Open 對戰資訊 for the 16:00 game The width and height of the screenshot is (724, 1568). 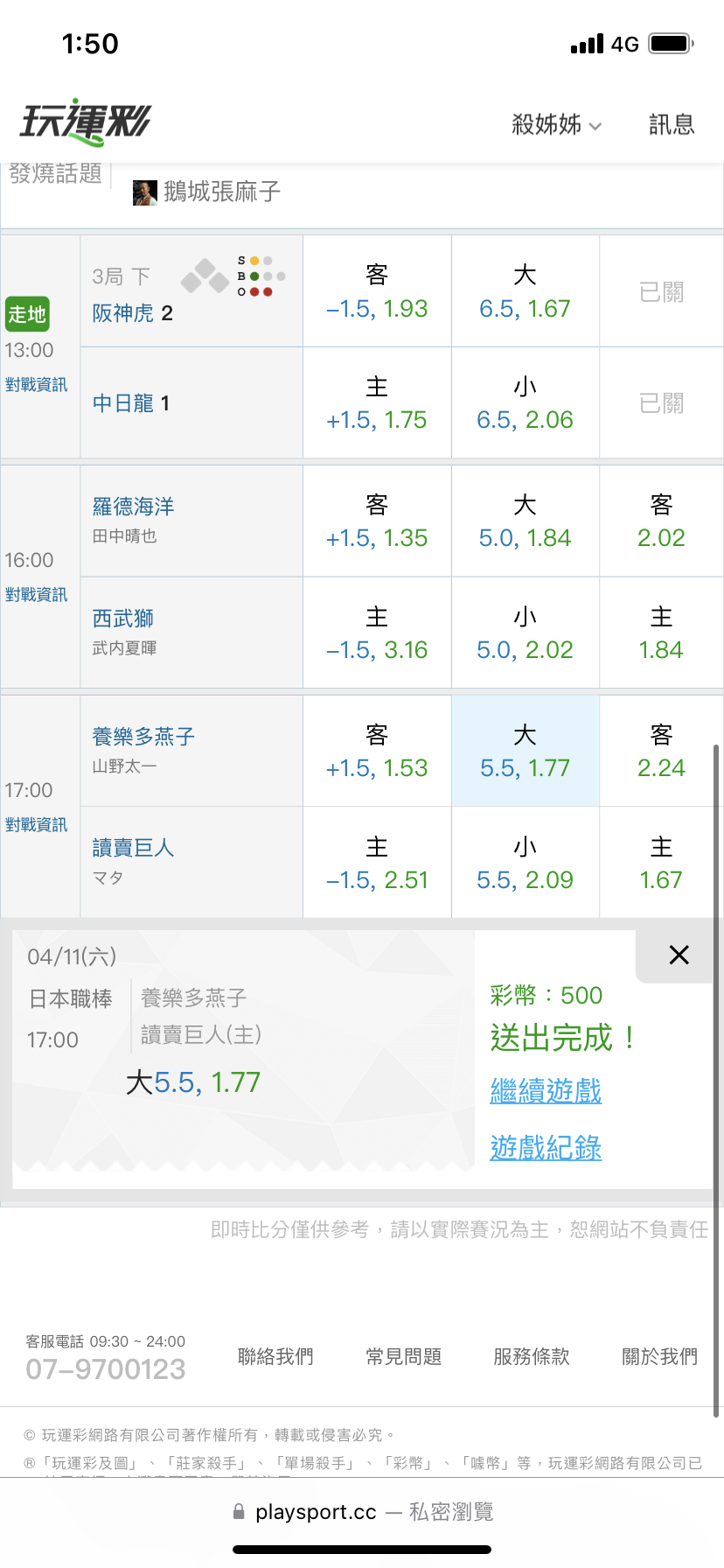pyautogui.click(x=37, y=595)
